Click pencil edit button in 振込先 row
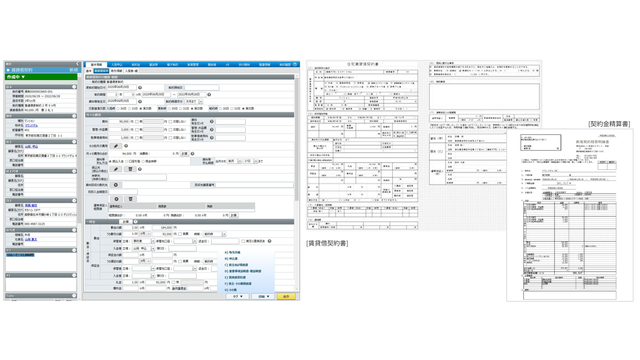 pos(116,169)
